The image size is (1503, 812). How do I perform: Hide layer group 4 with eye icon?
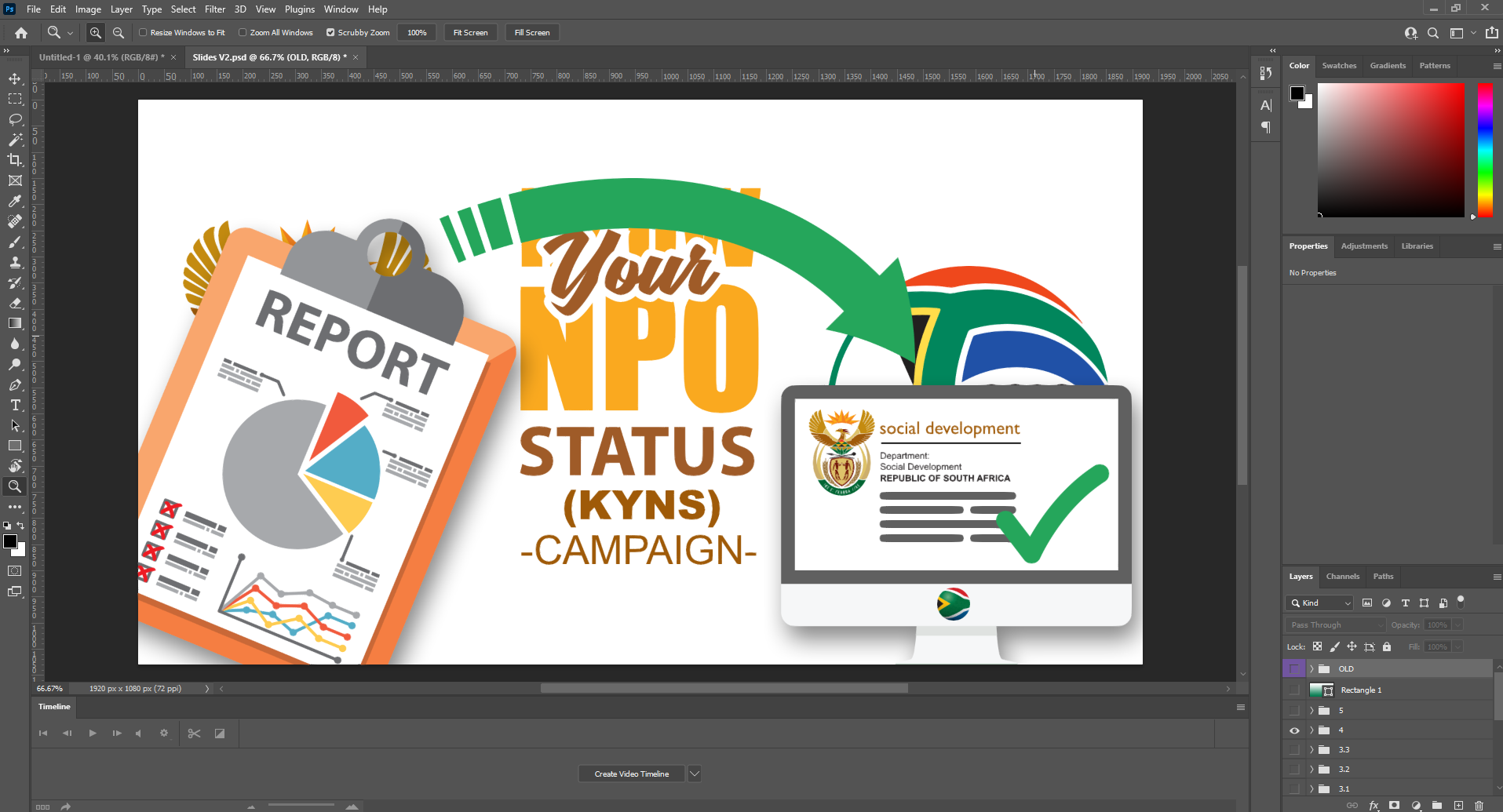pos(1294,730)
